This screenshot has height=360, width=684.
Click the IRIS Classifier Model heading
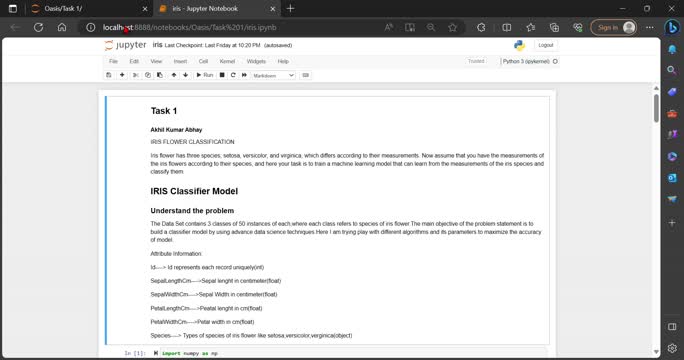194,191
